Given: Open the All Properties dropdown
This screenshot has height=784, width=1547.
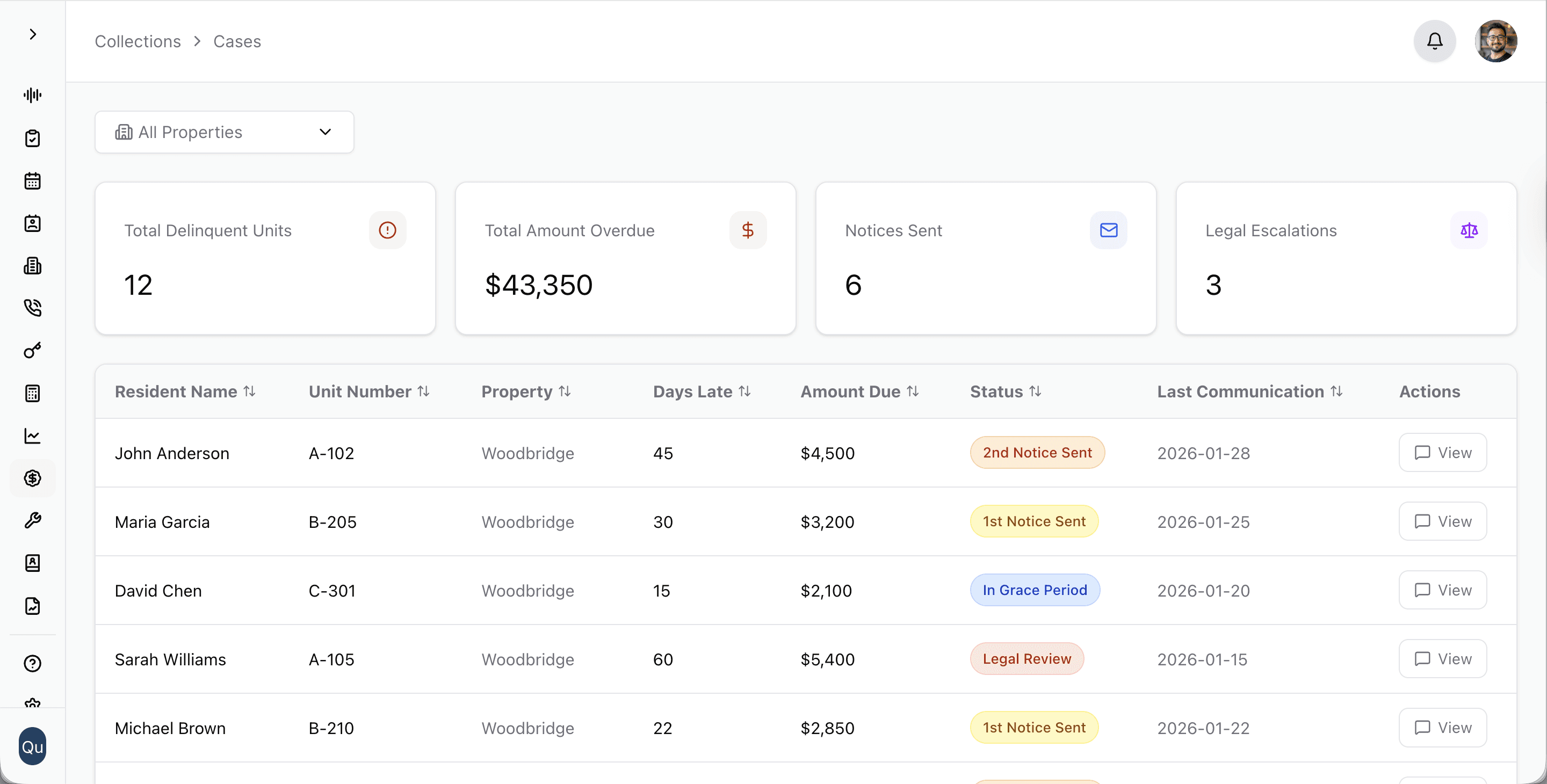Looking at the screenshot, I should 224,132.
